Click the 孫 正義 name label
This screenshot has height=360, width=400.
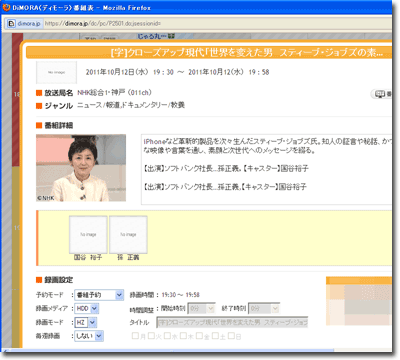tap(128, 257)
